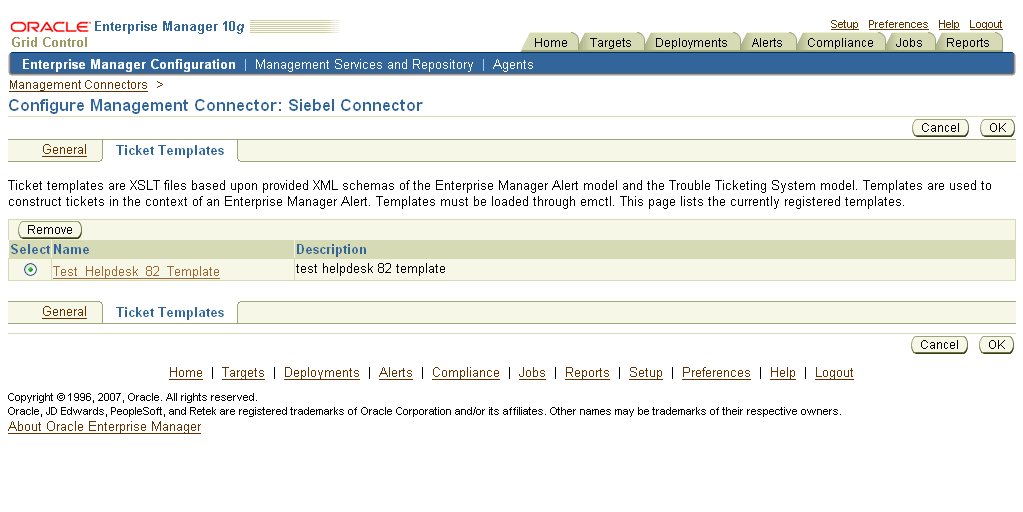This screenshot has width=1023, height=512.
Task: Click the footer Help link
Action: [x=783, y=372]
